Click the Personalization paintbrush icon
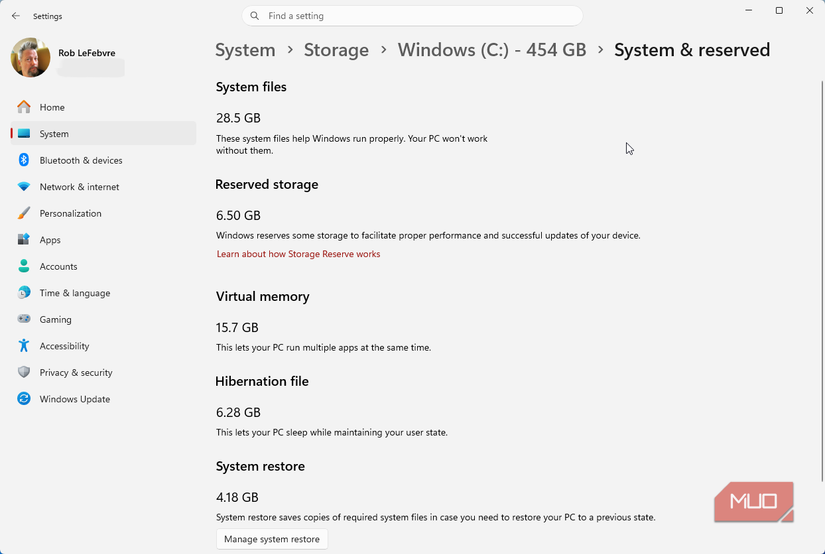The width and height of the screenshot is (825, 554). pos(23,213)
